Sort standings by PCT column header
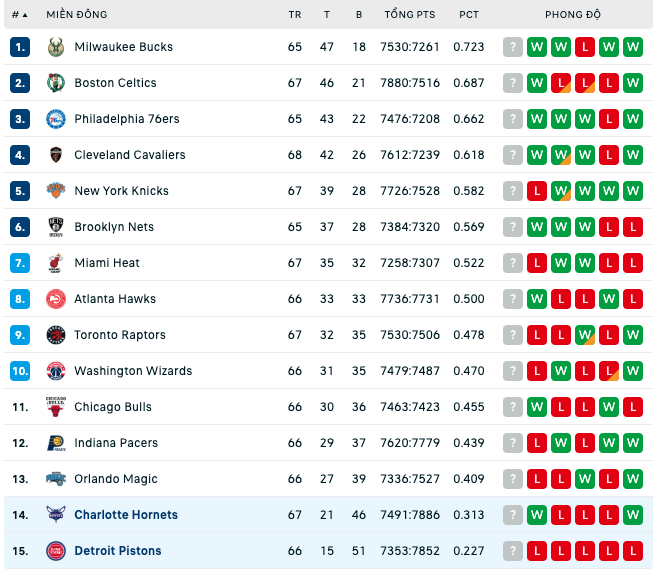 pyautogui.click(x=469, y=15)
